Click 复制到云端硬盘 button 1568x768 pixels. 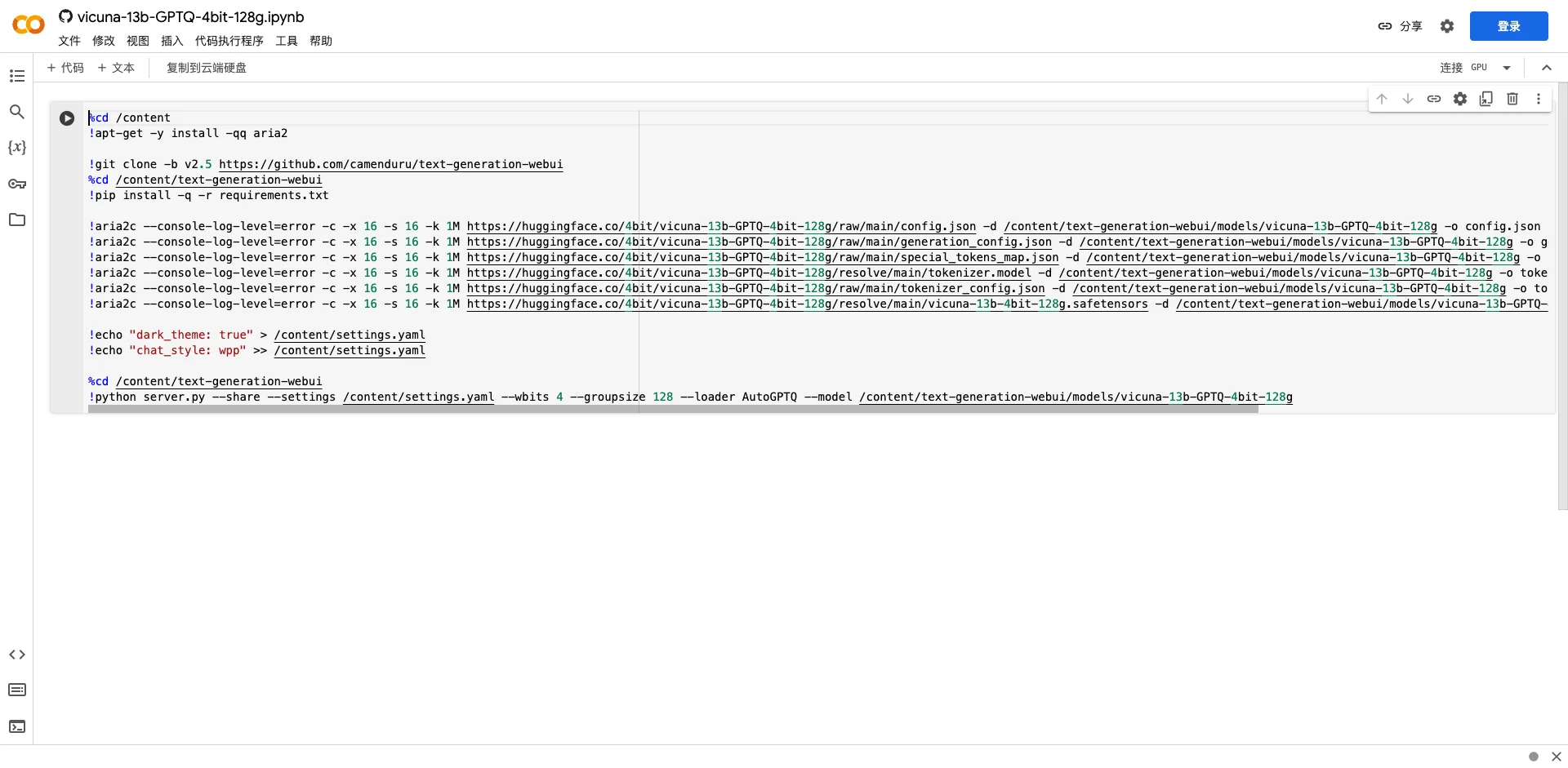pos(207,68)
